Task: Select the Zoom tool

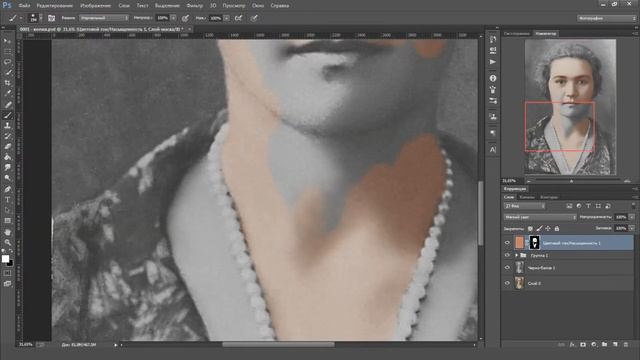Action: tap(7, 243)
